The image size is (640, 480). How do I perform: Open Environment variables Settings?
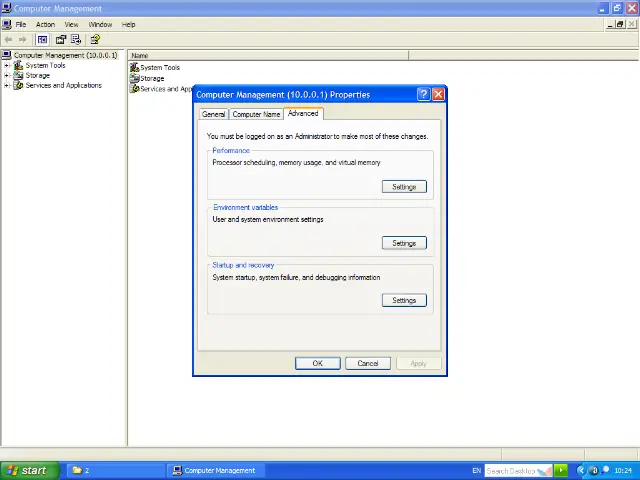pyautogui.click(x=404, y=243)
